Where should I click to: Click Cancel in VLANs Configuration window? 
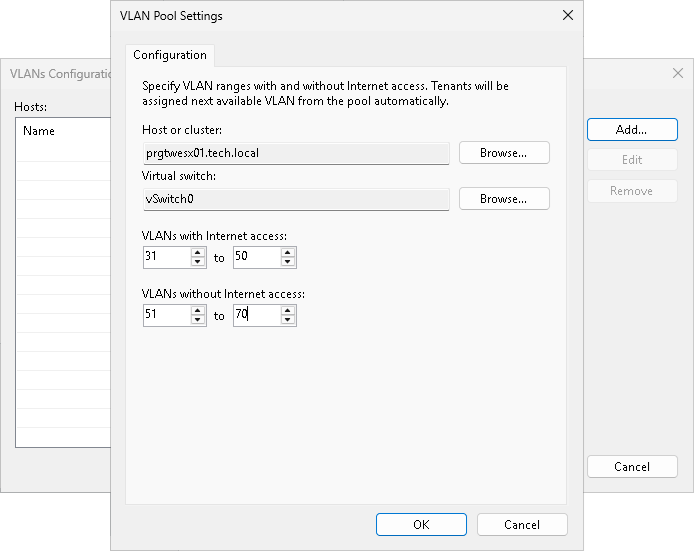pos(632,466)
